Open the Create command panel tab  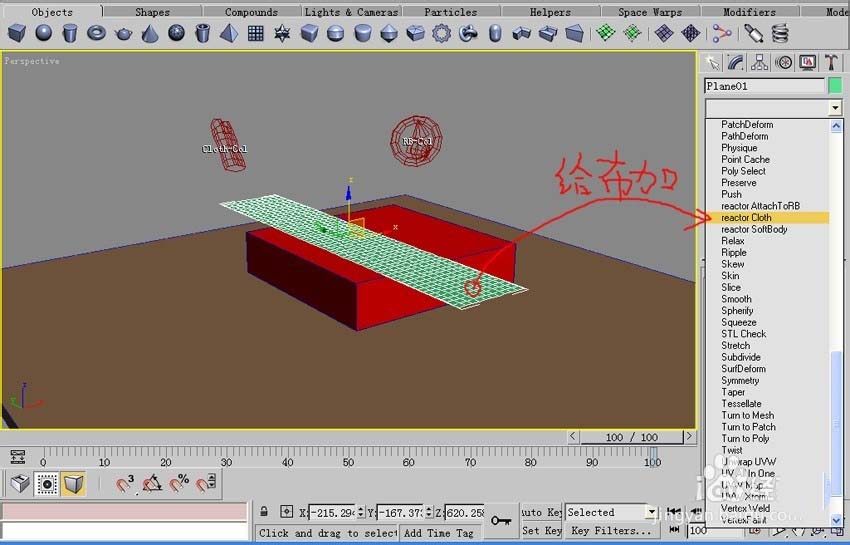(711, 63)
